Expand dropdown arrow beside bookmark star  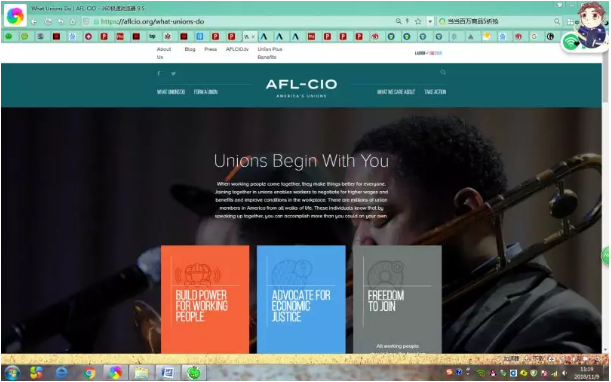tap(430, 21)
